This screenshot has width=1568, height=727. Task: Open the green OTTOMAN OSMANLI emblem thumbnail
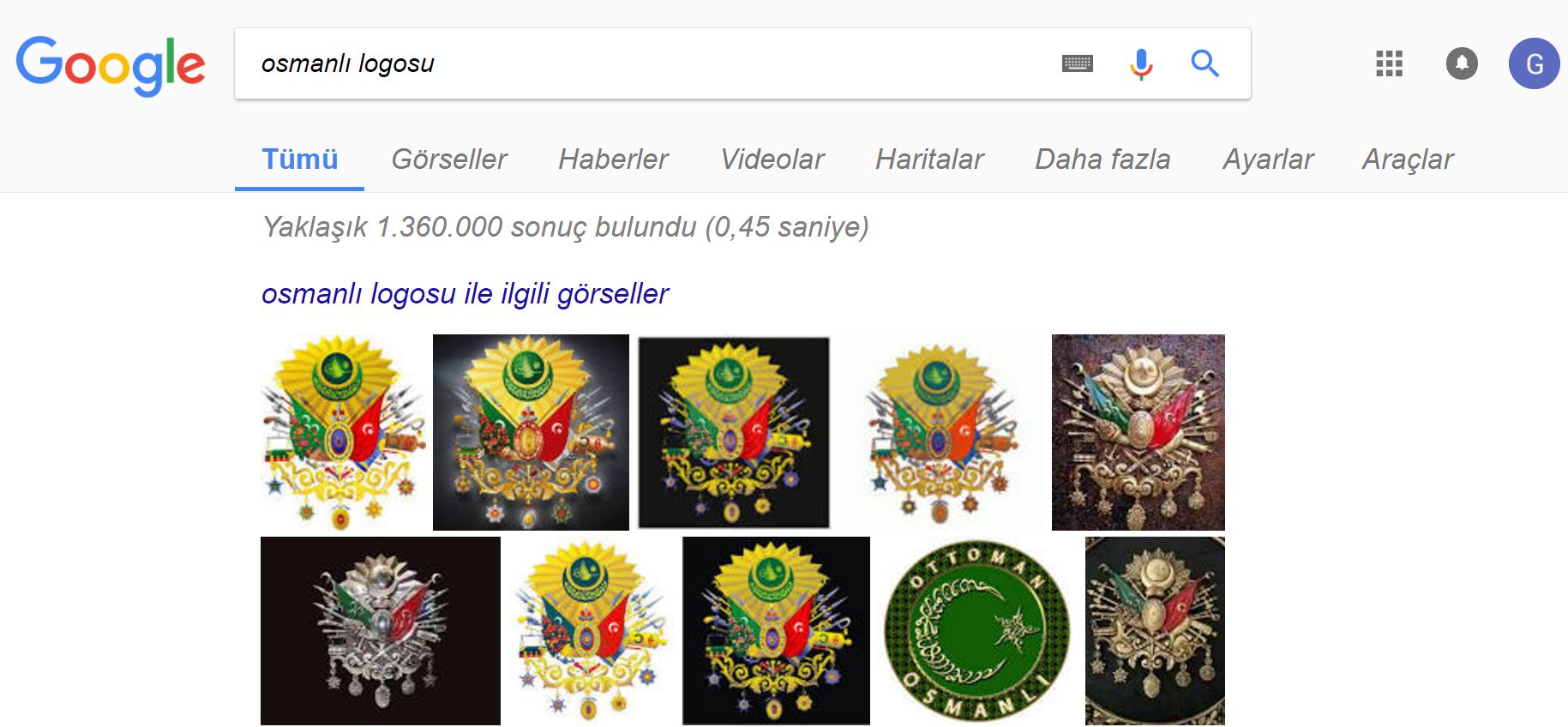[977, 632]
